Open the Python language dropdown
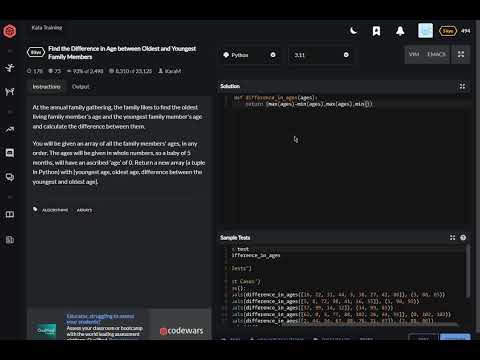 tap(249, 55)
